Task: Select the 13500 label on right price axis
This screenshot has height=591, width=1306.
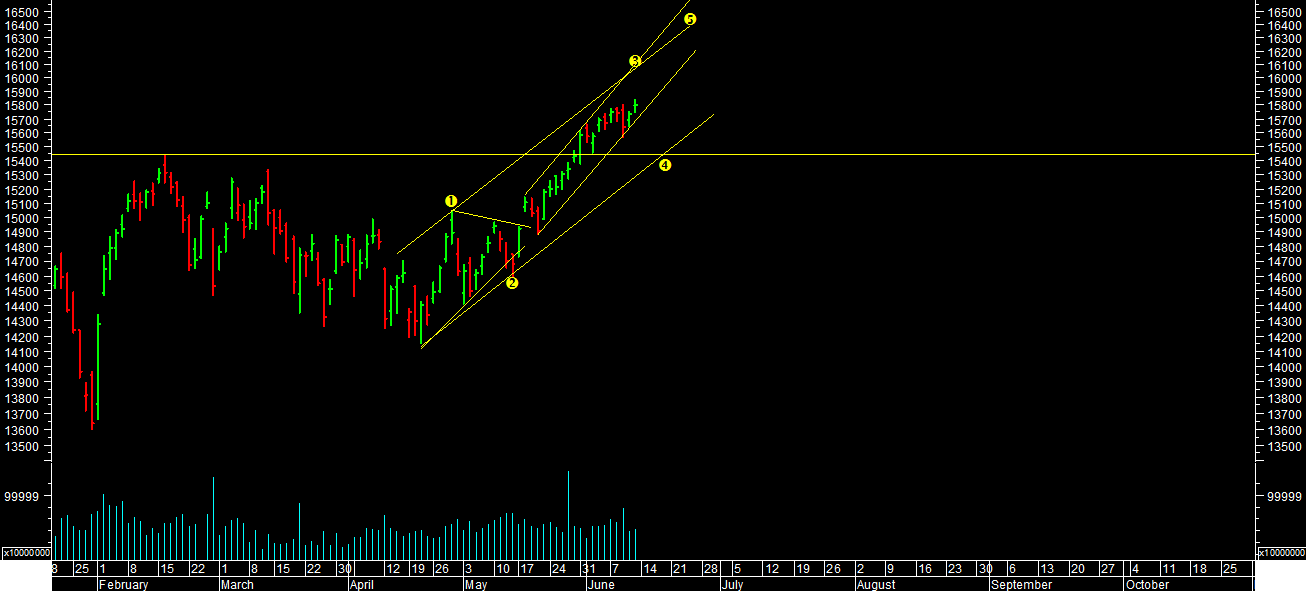Action: (x=1282, y=446)
